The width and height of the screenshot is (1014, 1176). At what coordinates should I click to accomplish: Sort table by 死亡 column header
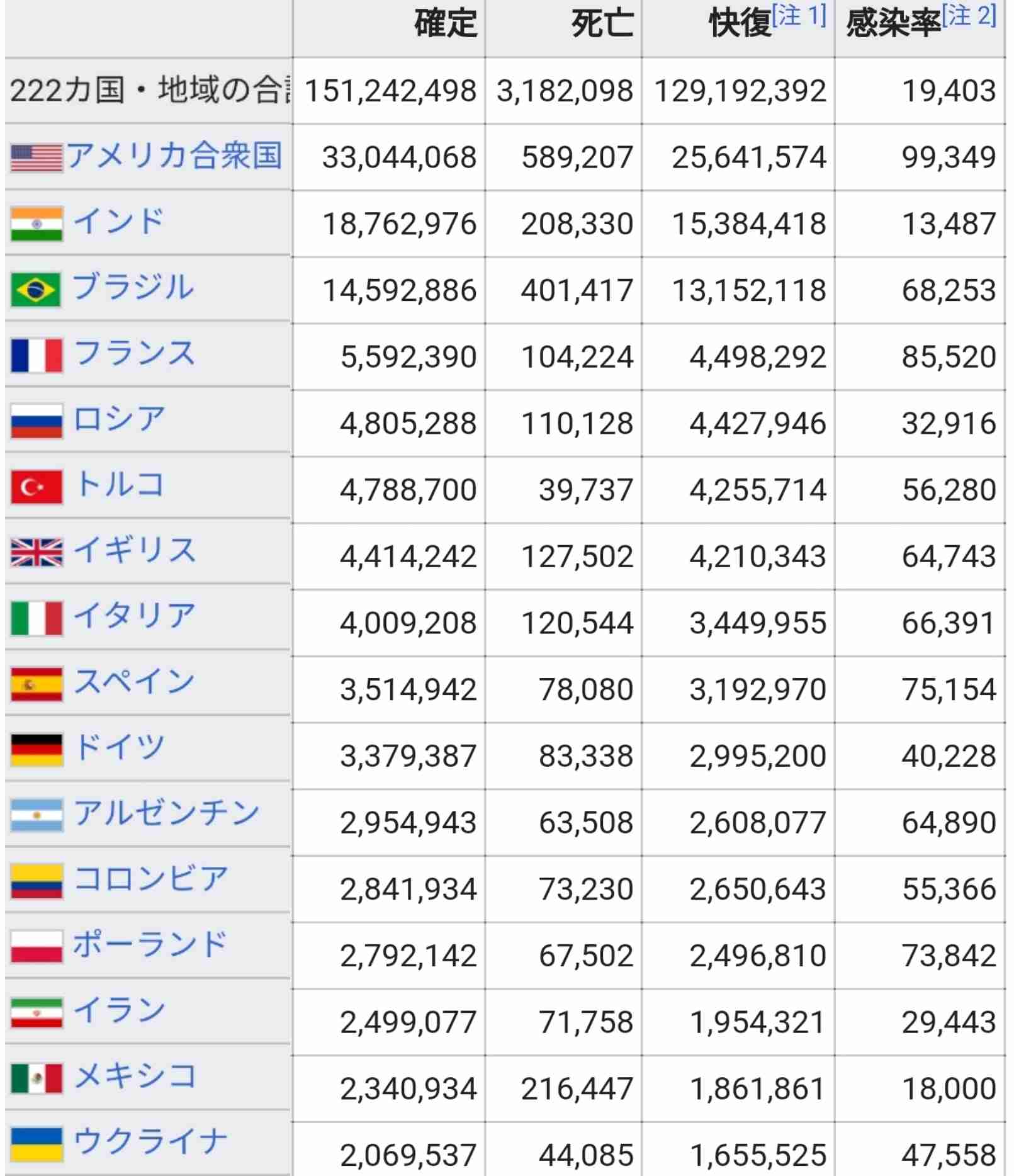pyautogui.click(x=602, y=24)
